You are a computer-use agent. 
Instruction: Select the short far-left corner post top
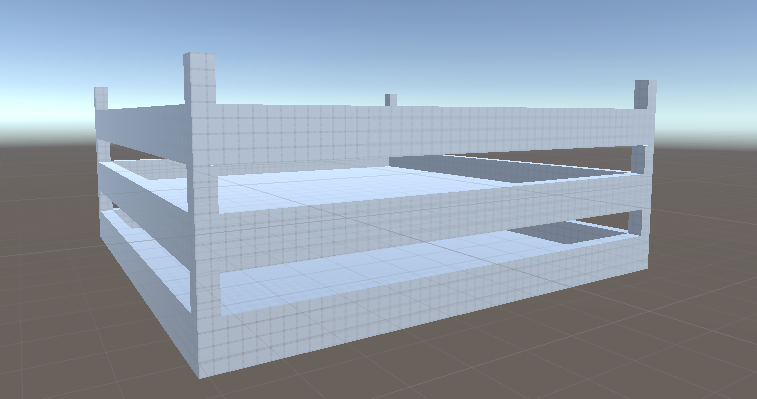(x=101, y=99)
